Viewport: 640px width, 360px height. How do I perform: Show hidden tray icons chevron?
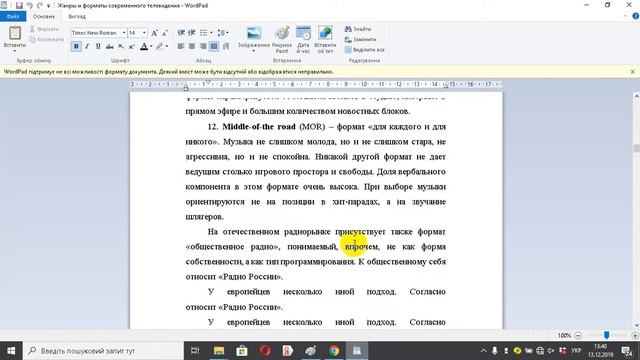[484, 351]
